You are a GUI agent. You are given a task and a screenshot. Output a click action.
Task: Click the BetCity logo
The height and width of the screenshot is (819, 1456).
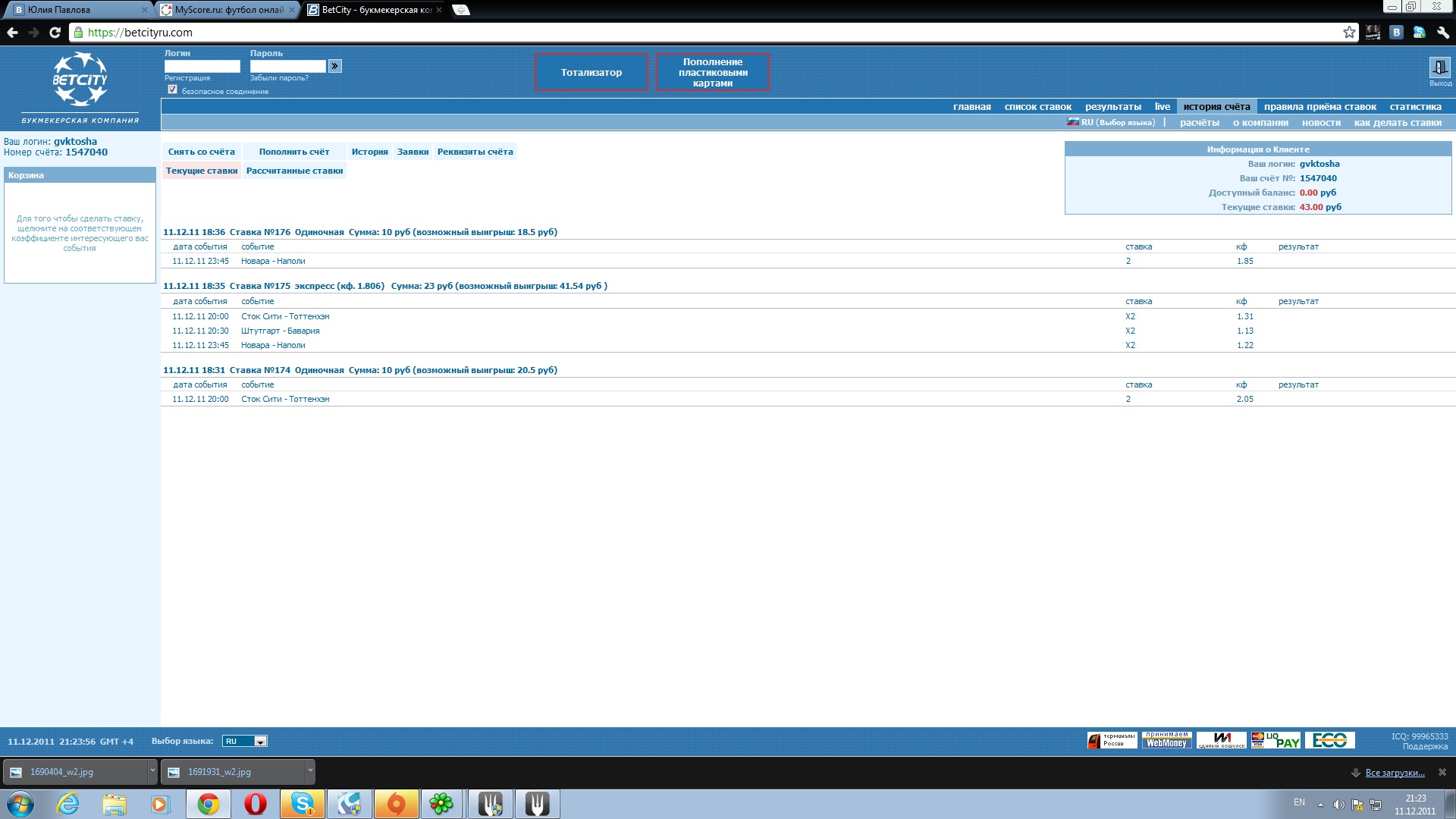click(x=80, y=80)
